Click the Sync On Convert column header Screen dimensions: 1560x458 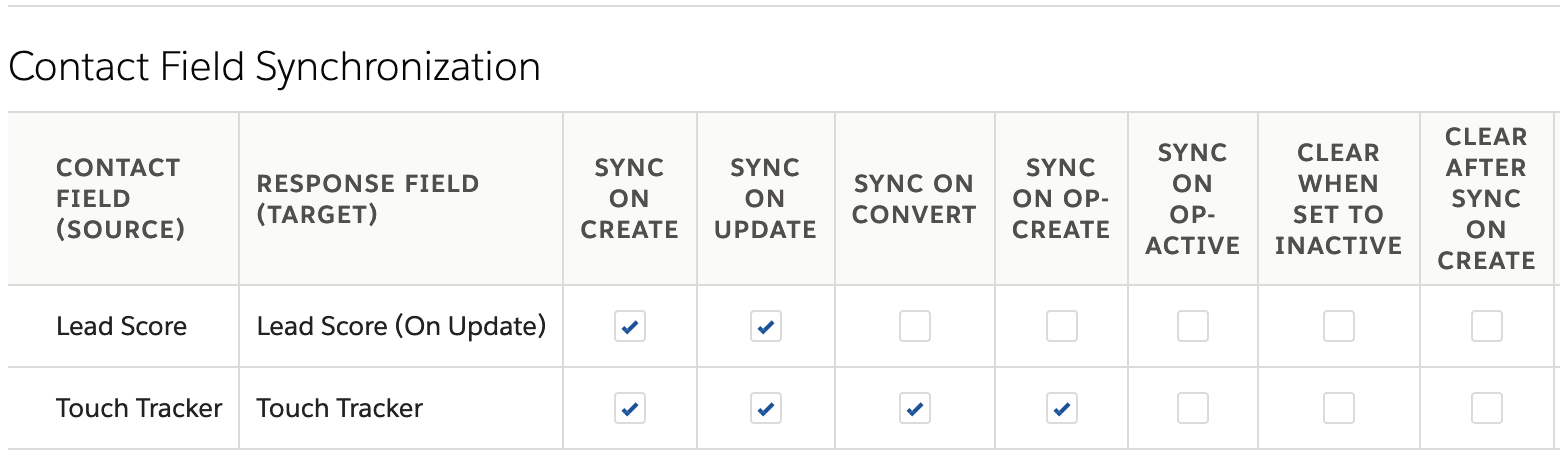pyautogui.click(x=915, y=198)
